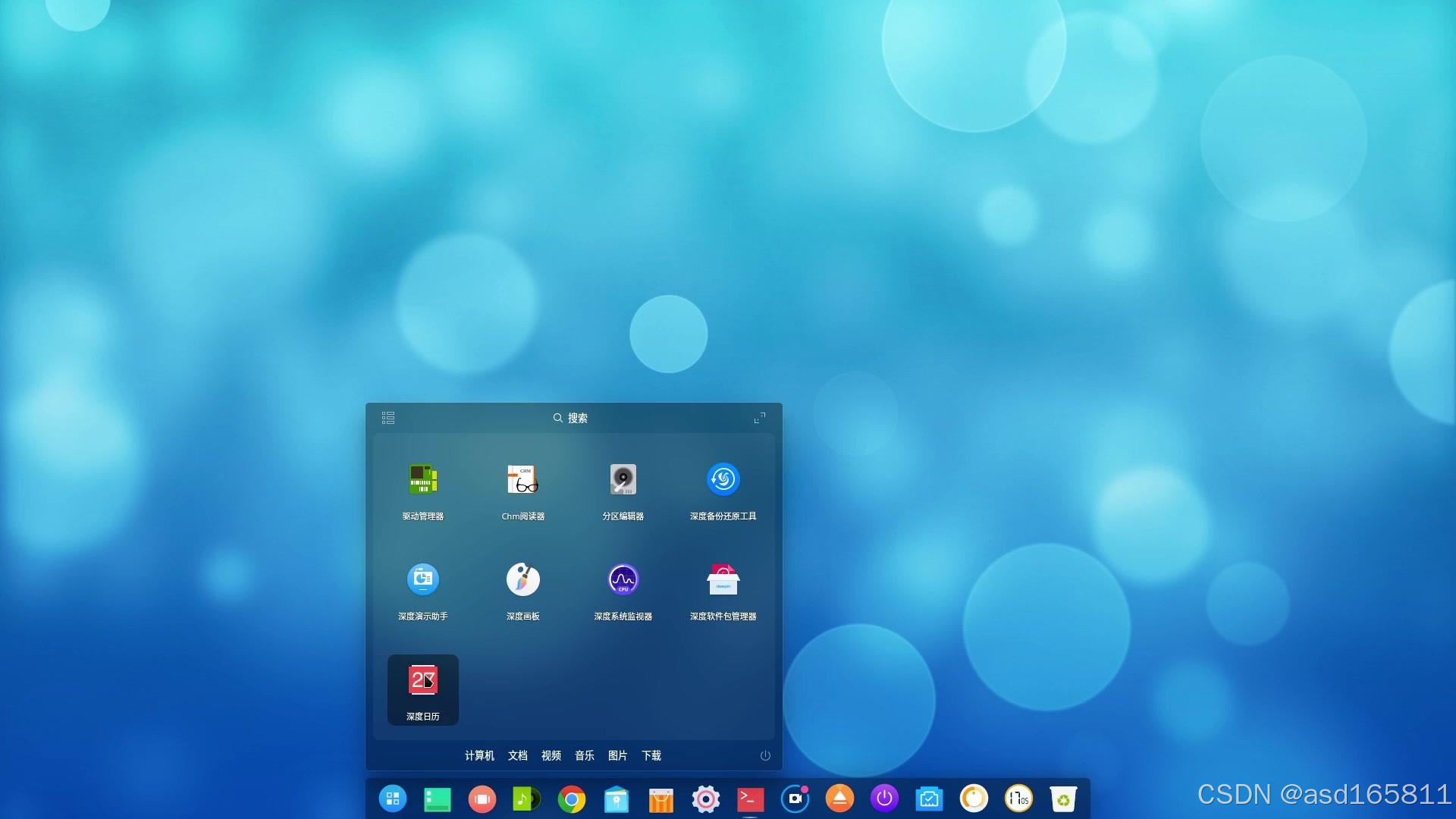
Task: Open trash bin in dock
Action: pos(1063,799)
